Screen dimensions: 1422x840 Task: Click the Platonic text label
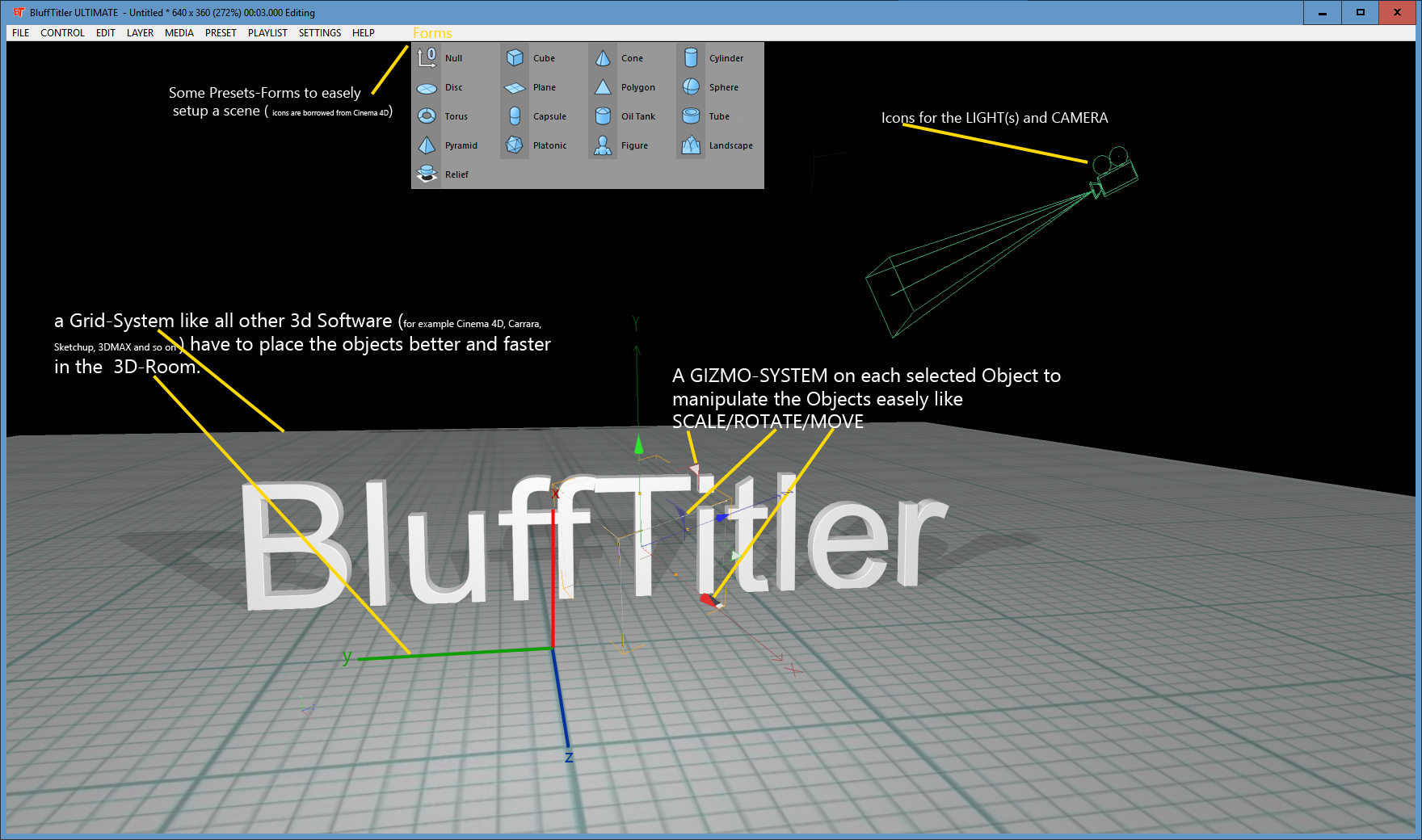[550, 145]
